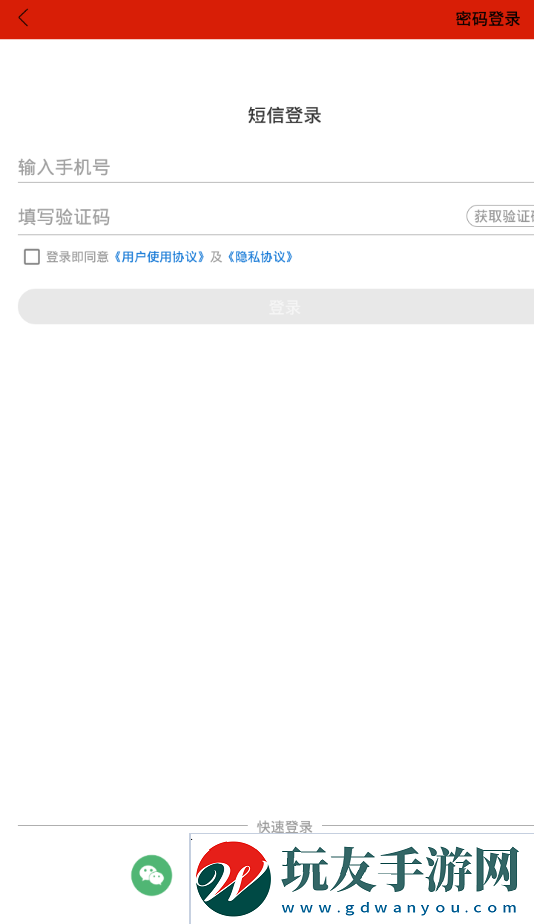Switch to 密码登录 in the header

pos(488,19)
